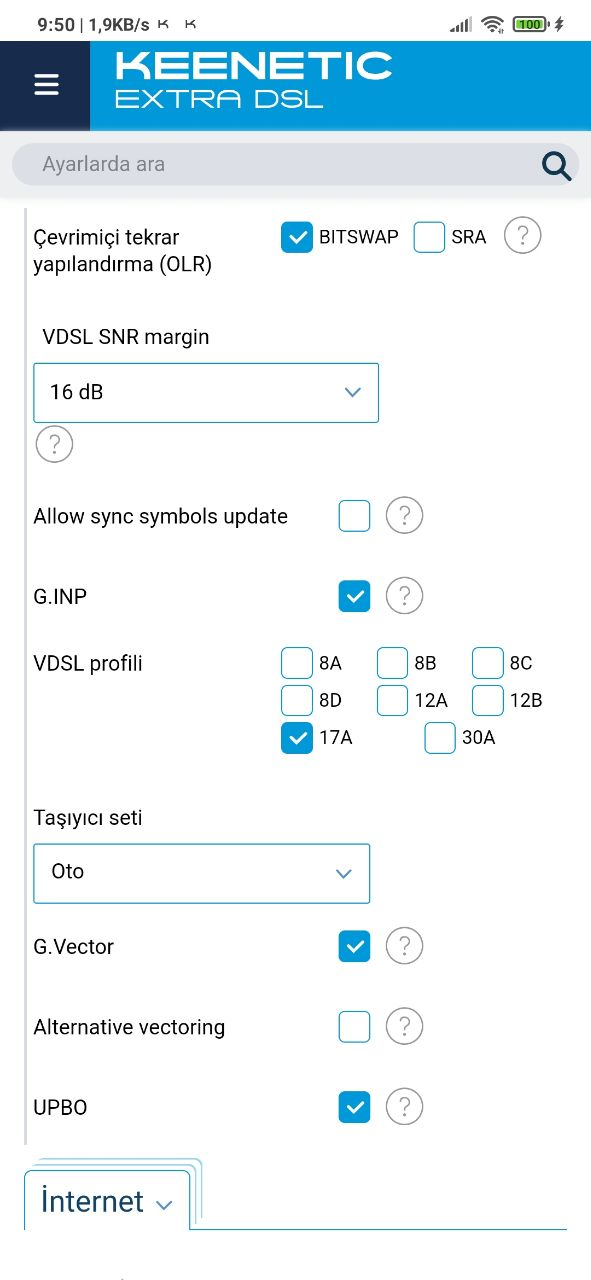Tap the Keenetic Extra DSL logo

pyautogui.click(x=253, y=80)
